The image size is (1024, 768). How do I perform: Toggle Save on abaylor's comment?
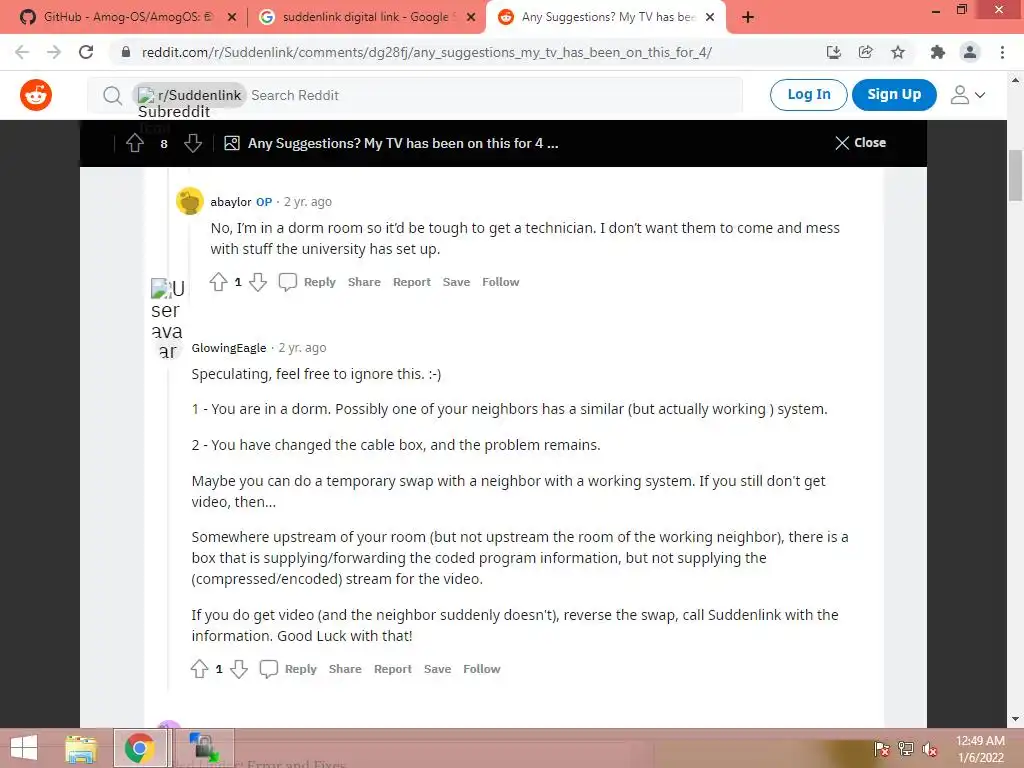pos(456,282)
